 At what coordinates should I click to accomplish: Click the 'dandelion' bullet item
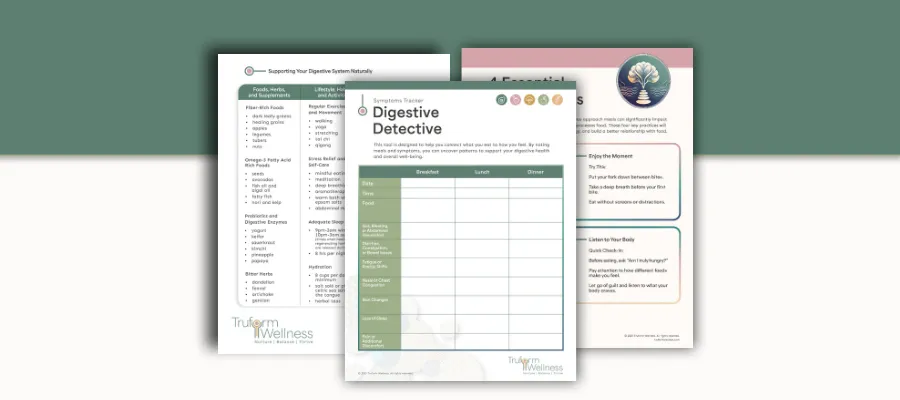tap(263, 282)
